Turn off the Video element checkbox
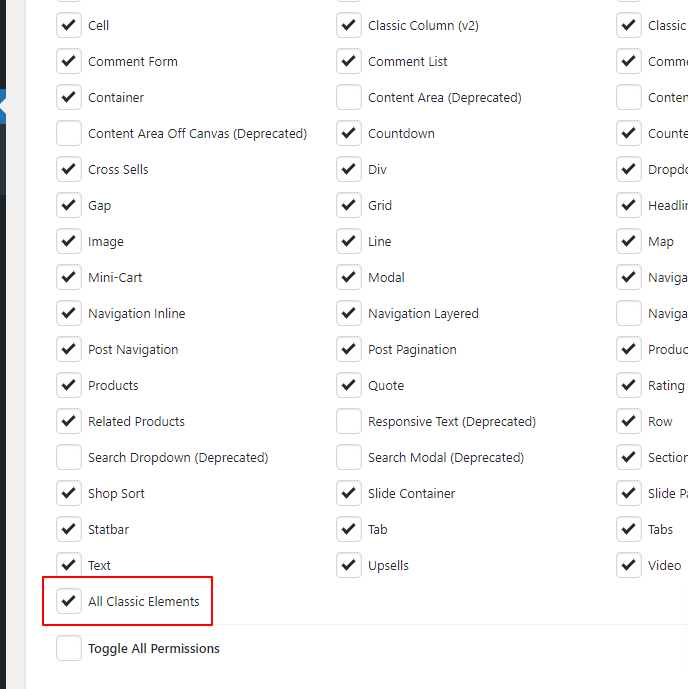This screenshot has height=689, width=688. [629, 565]
